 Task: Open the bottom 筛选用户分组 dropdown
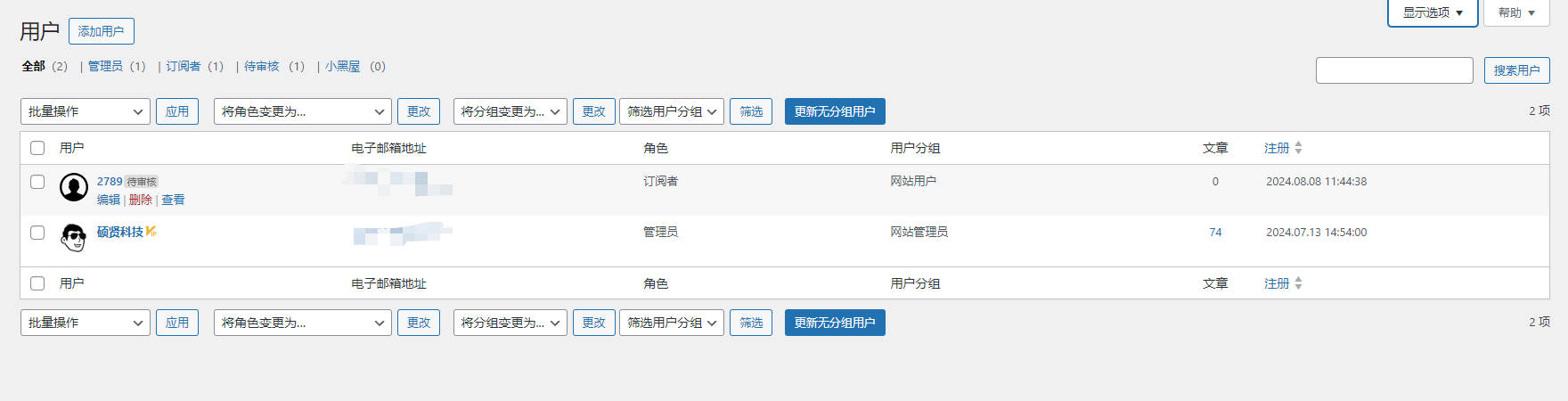(672, 323)
